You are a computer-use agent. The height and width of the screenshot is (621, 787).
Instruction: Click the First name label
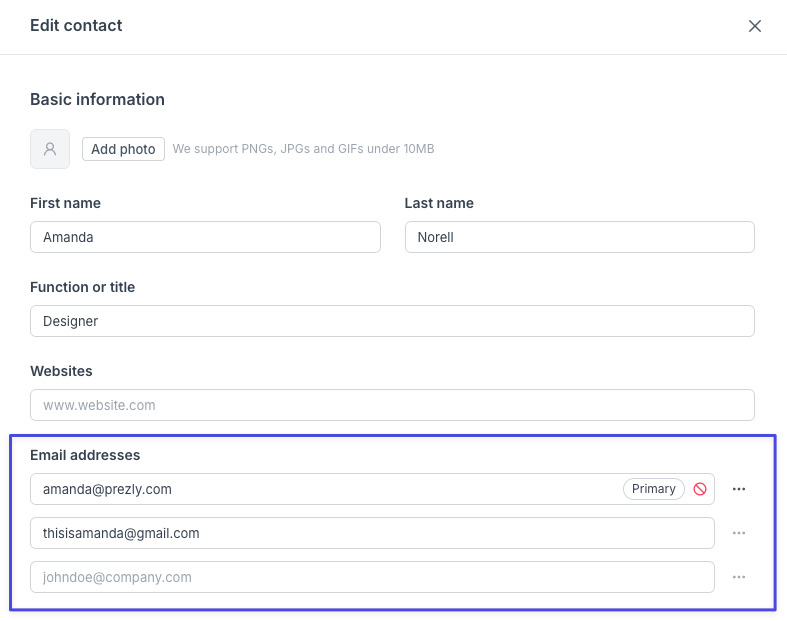(65, 203)
